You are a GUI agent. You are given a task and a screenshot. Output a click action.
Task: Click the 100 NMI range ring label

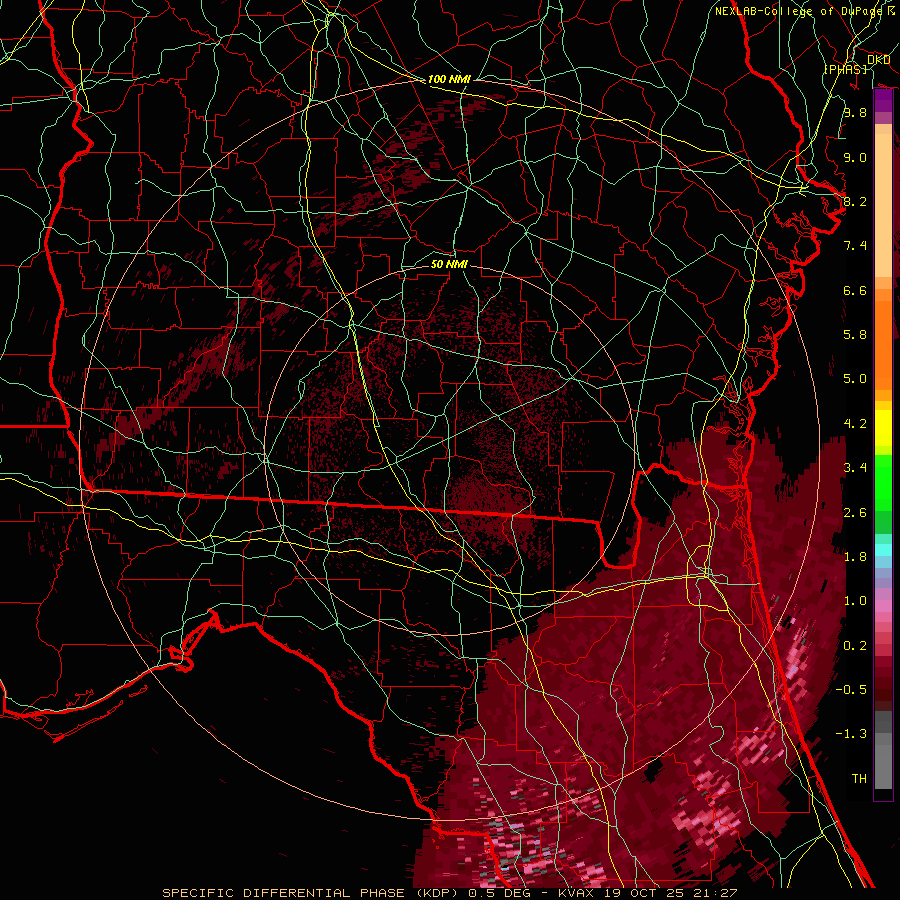point(449,79)
